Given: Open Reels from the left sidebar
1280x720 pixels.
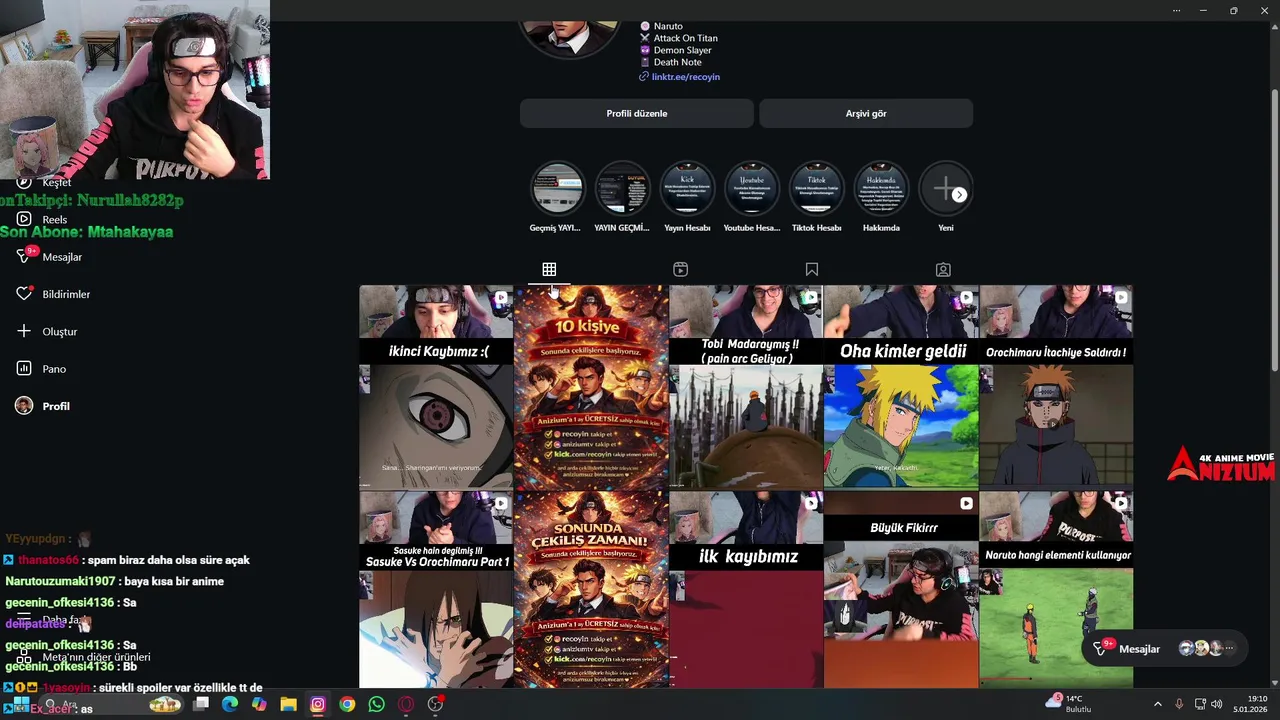Looking at the screenshot, I should point(41,220).
